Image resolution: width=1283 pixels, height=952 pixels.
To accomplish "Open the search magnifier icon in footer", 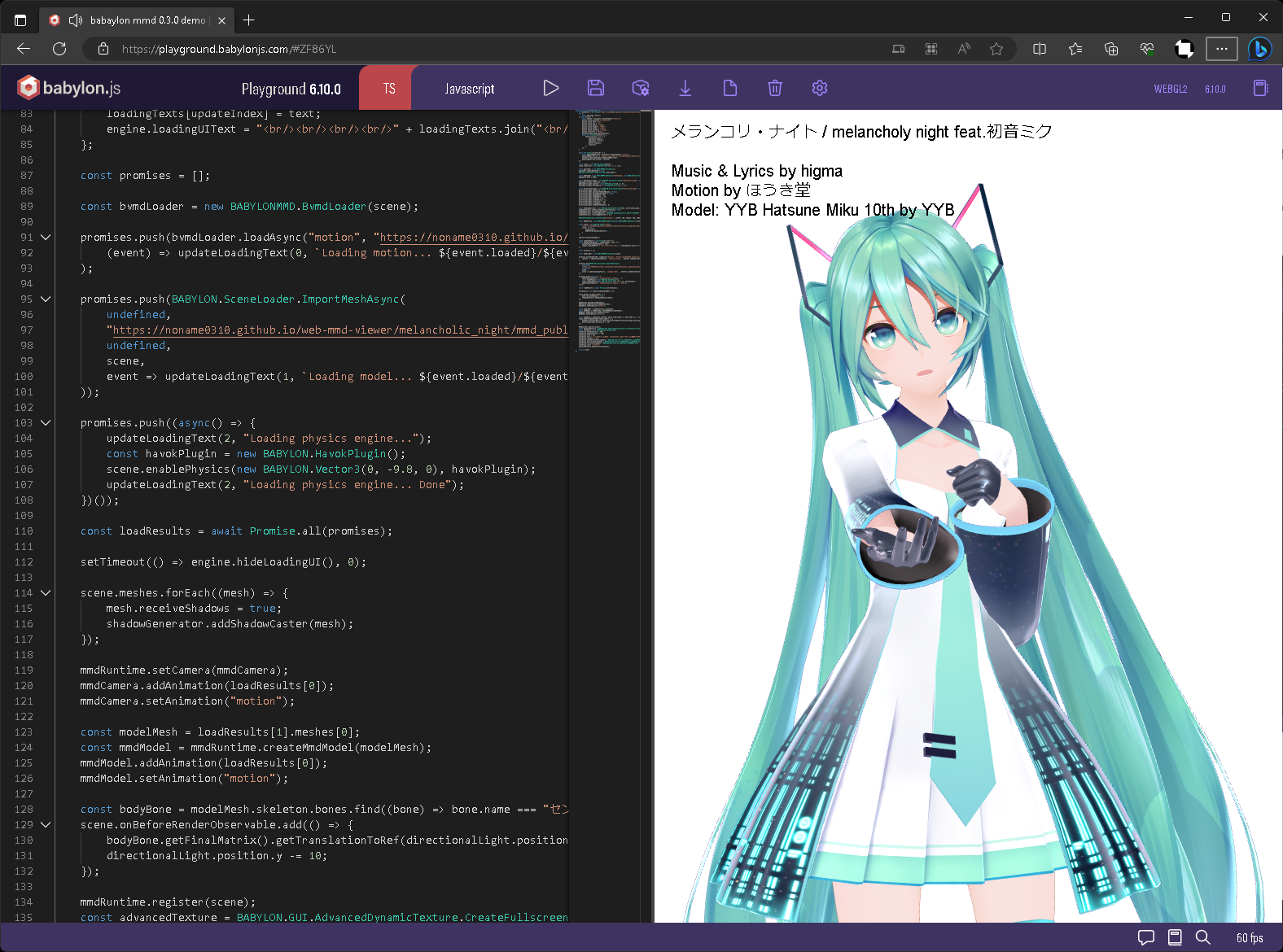I will (x=1203, y=937).
